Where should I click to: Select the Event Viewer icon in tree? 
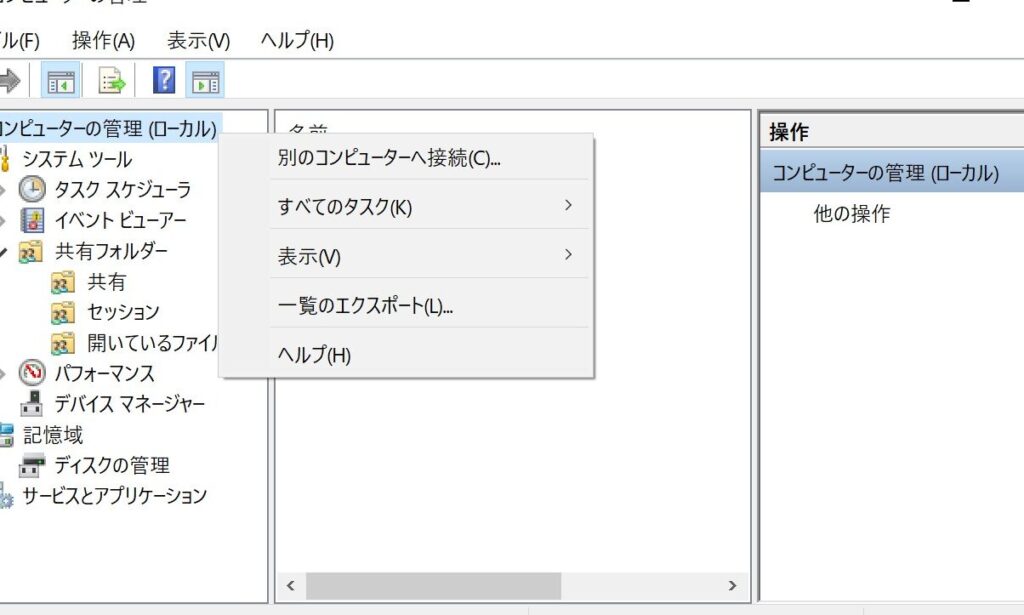(x=32, y=220)
